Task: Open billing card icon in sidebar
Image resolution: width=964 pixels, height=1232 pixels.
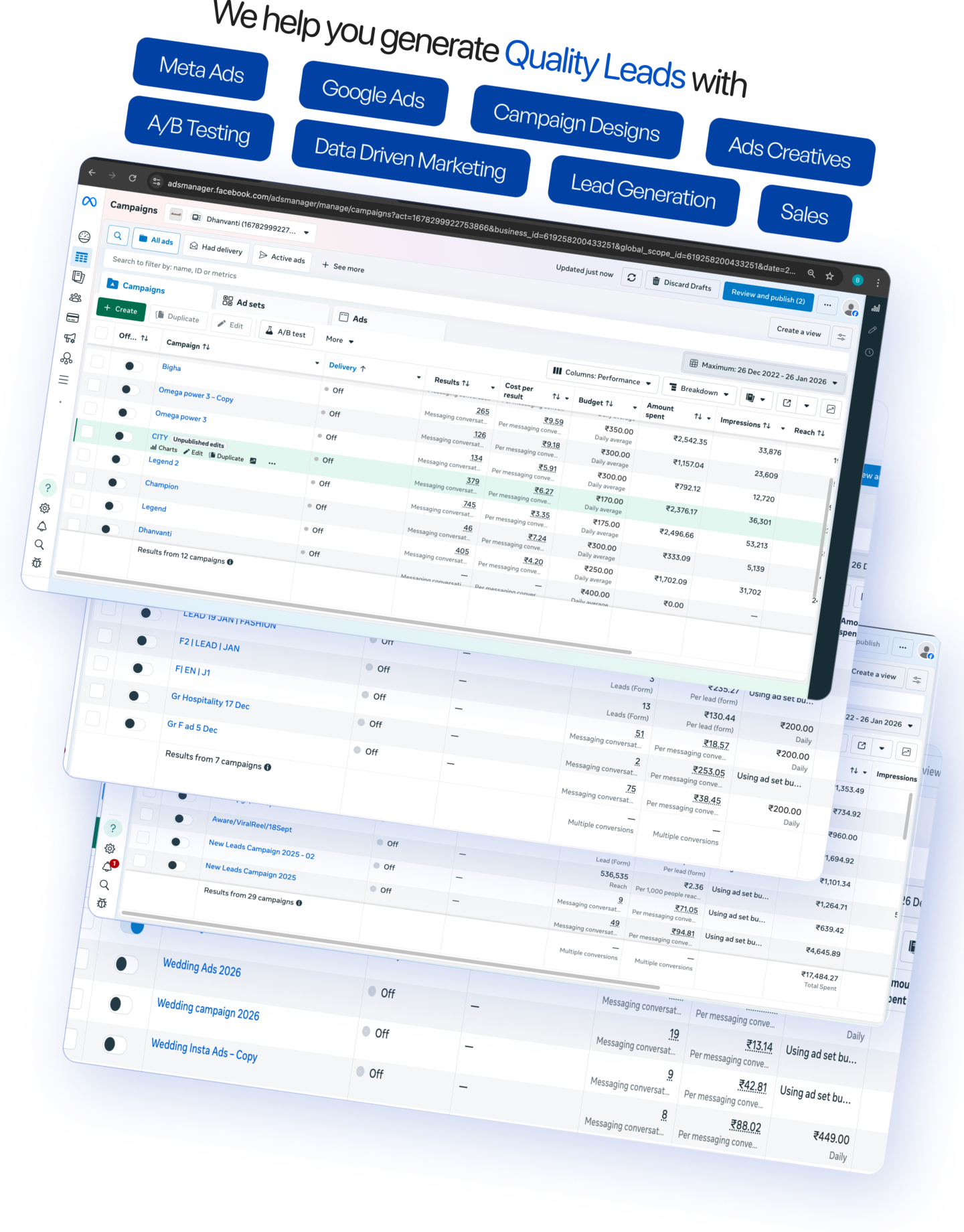Action: point(72,318)
